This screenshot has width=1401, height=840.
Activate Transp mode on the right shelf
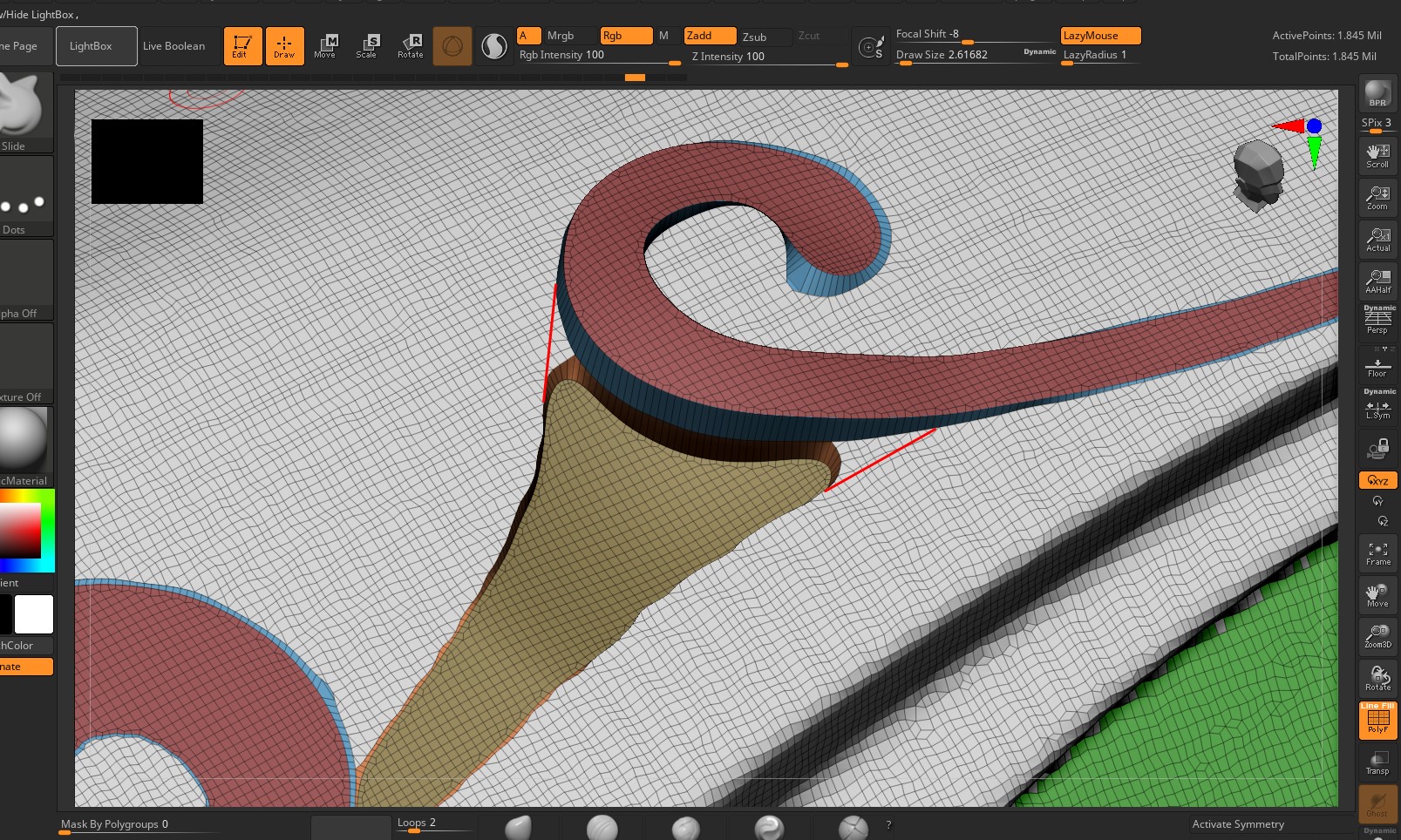coord(1377,764)
